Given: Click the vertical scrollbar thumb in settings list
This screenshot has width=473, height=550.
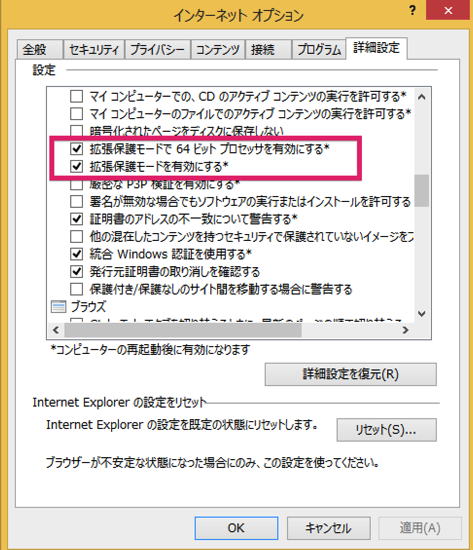Looking at the screenshot, I should [422, 191].
